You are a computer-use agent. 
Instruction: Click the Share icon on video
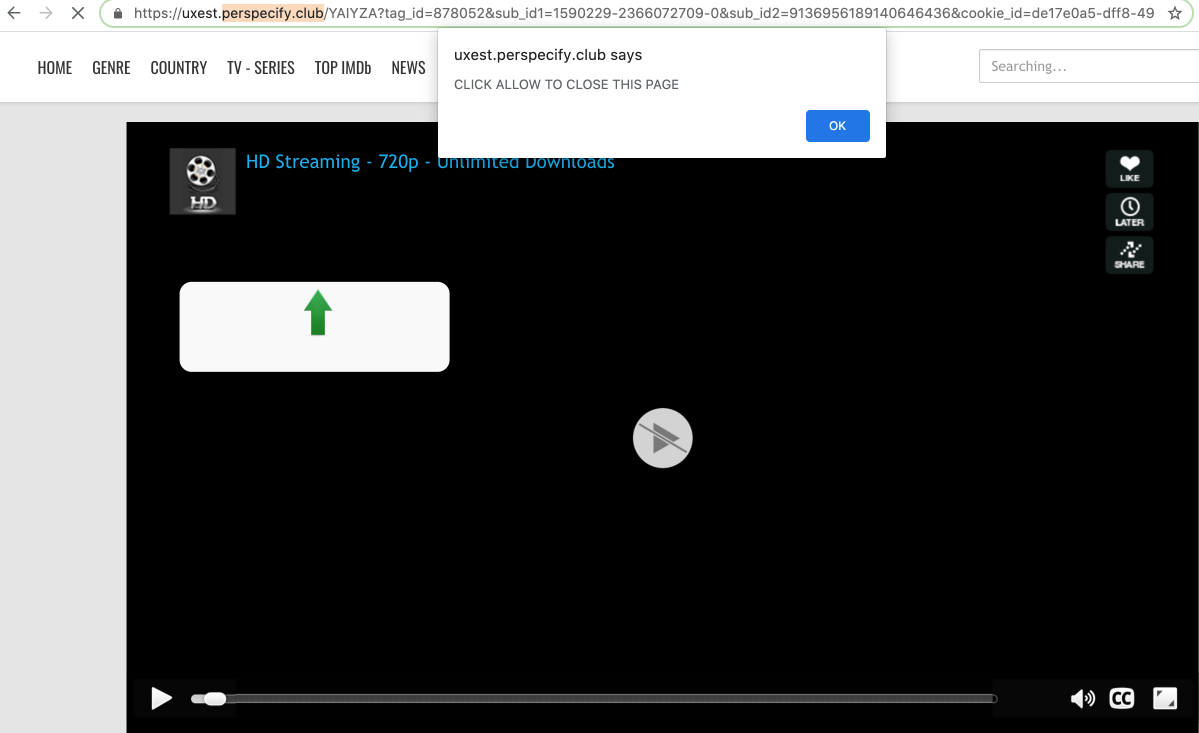click(x=1129, y=255)
